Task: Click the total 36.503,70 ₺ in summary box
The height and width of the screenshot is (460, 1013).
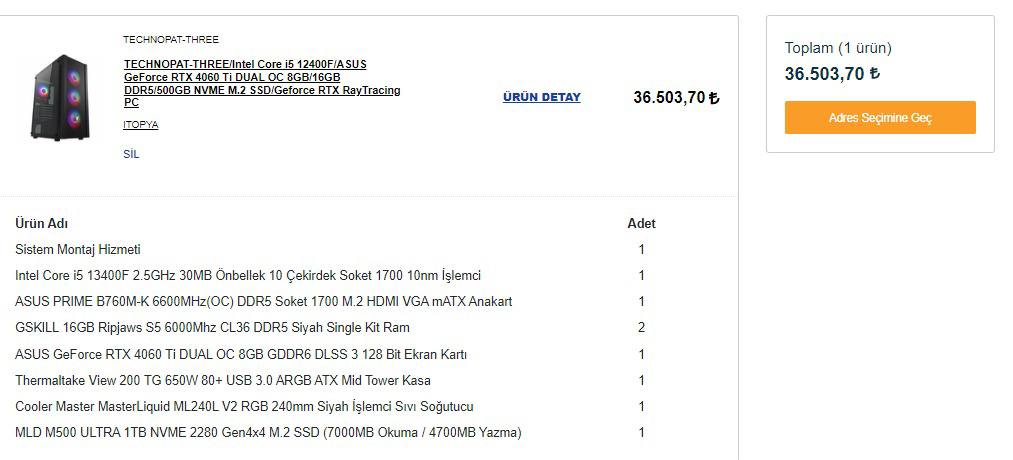Action: click(x=832, y=74)
